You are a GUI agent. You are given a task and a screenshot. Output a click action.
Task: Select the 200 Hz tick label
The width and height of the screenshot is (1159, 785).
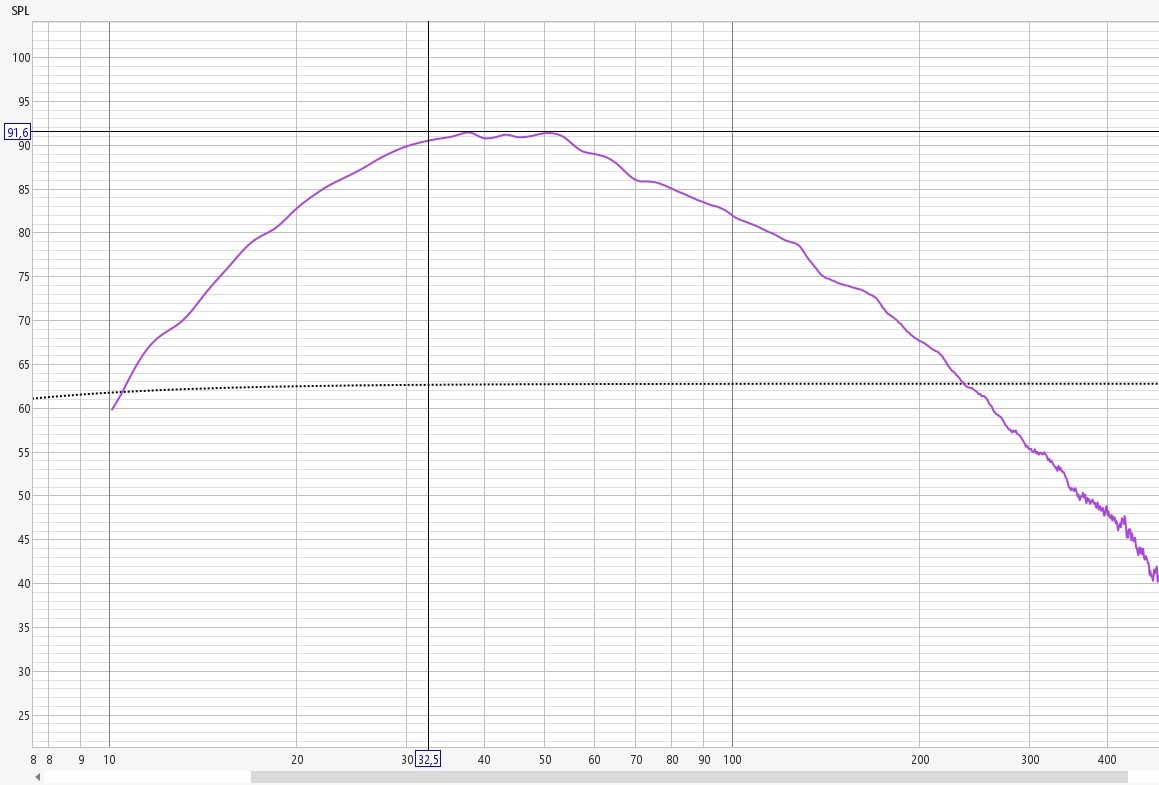920,760
